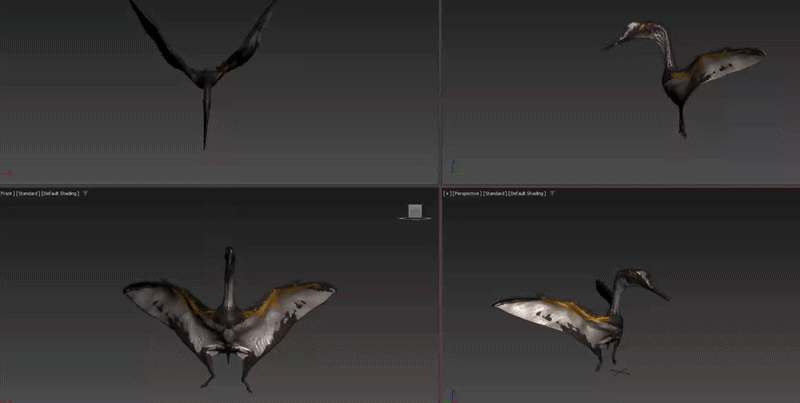Open Default Shading menu in Perspective viewport

point(528,193)
